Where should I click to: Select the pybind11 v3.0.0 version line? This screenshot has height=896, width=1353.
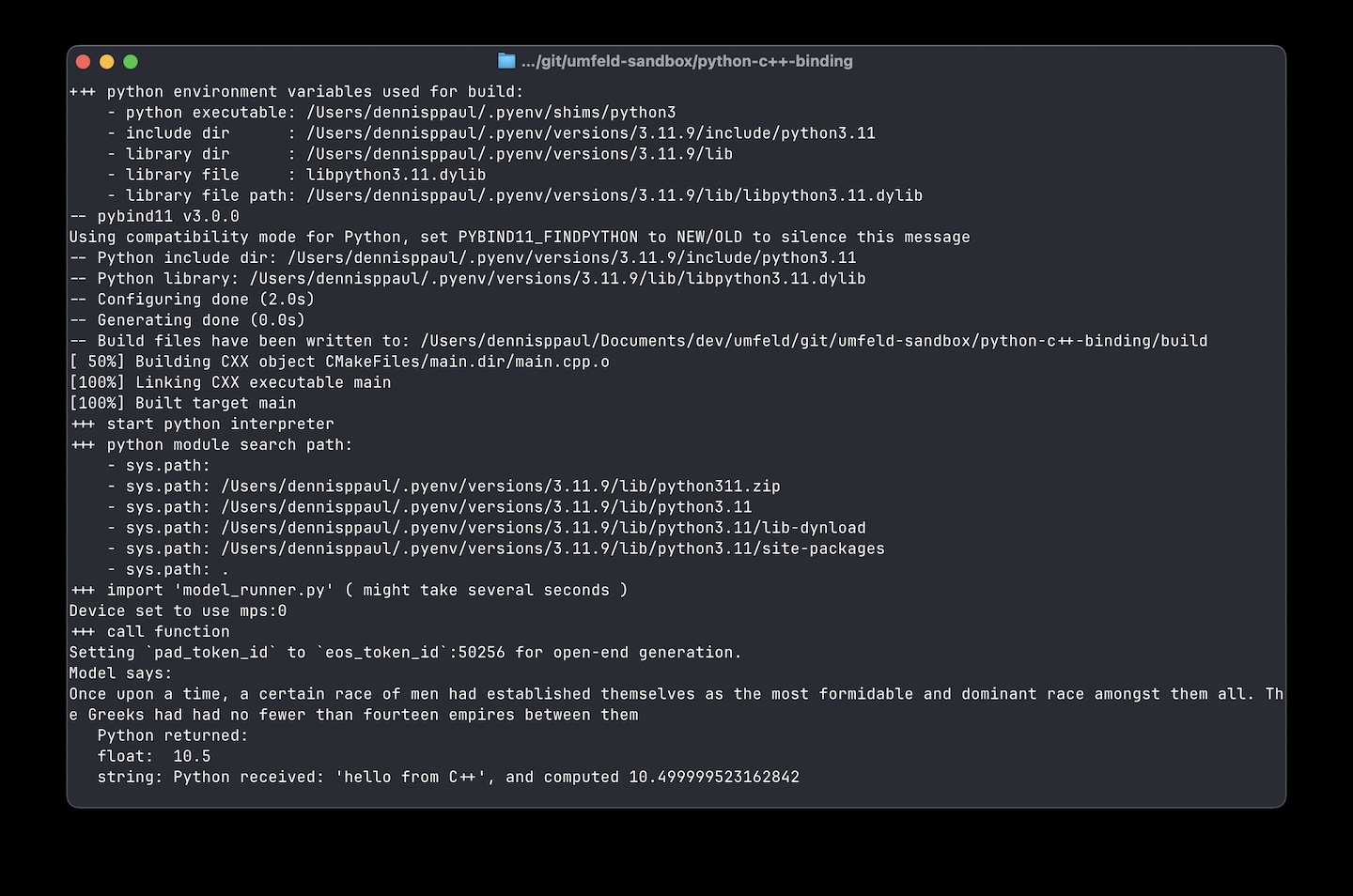pos(154,216)
